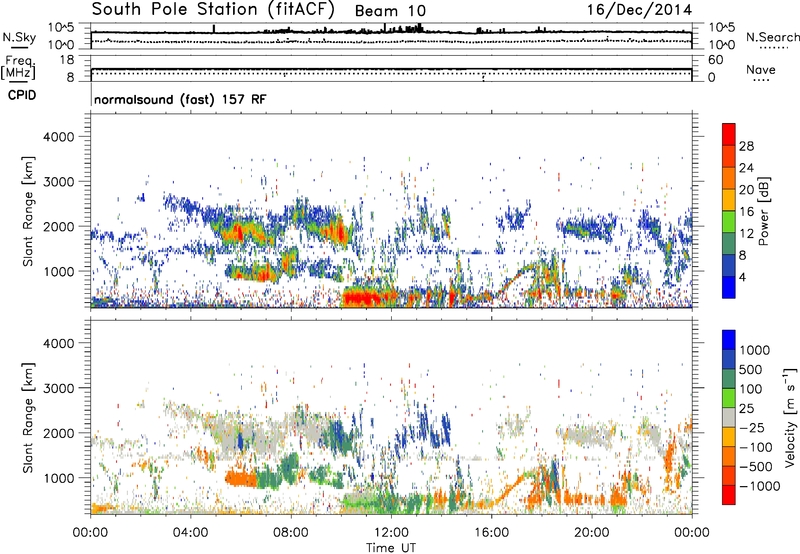Click the "Velocity [m s-1]" colorbar title

790,417
